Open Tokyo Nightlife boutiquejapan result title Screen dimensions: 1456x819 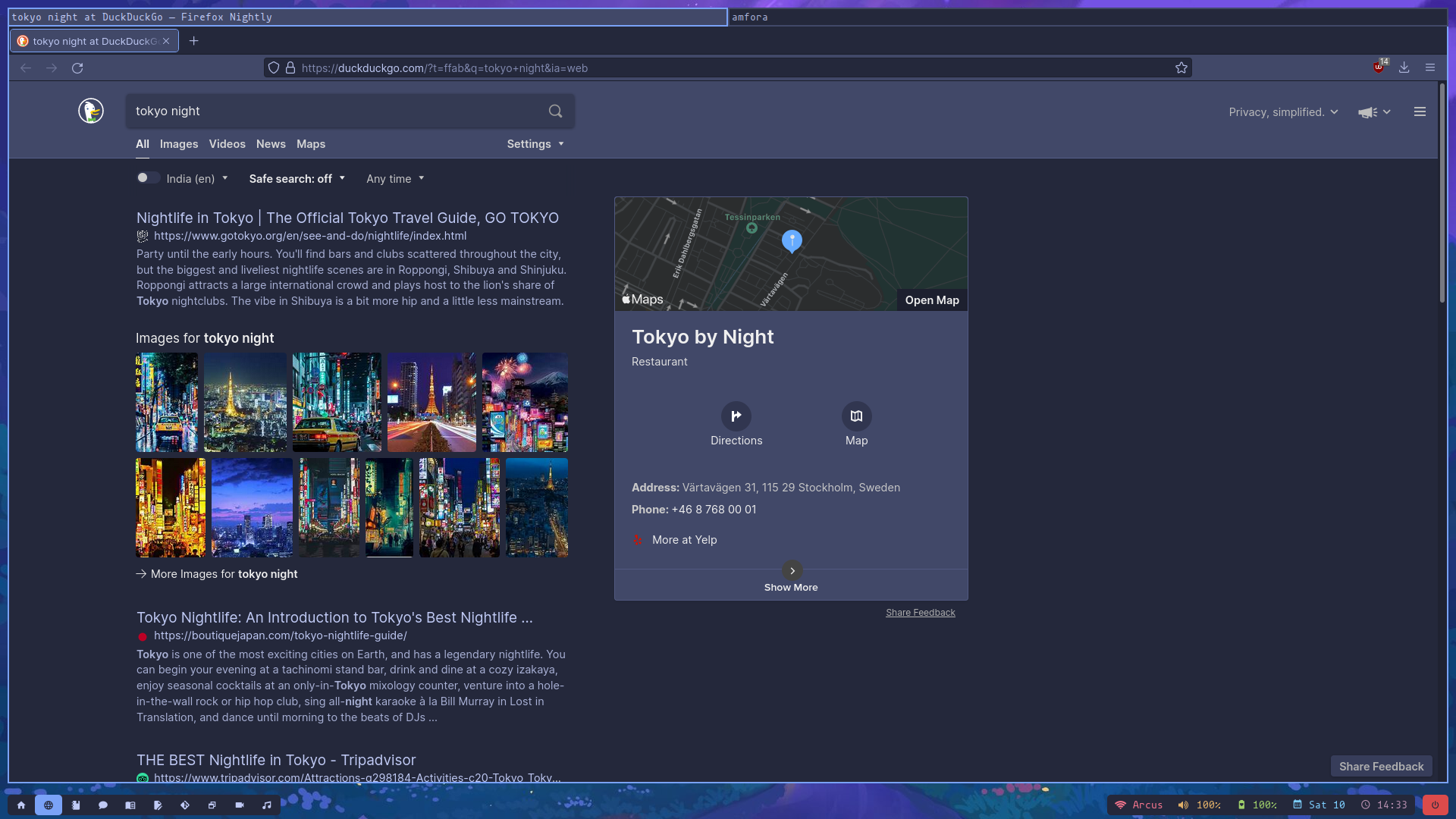pos(334,618)
